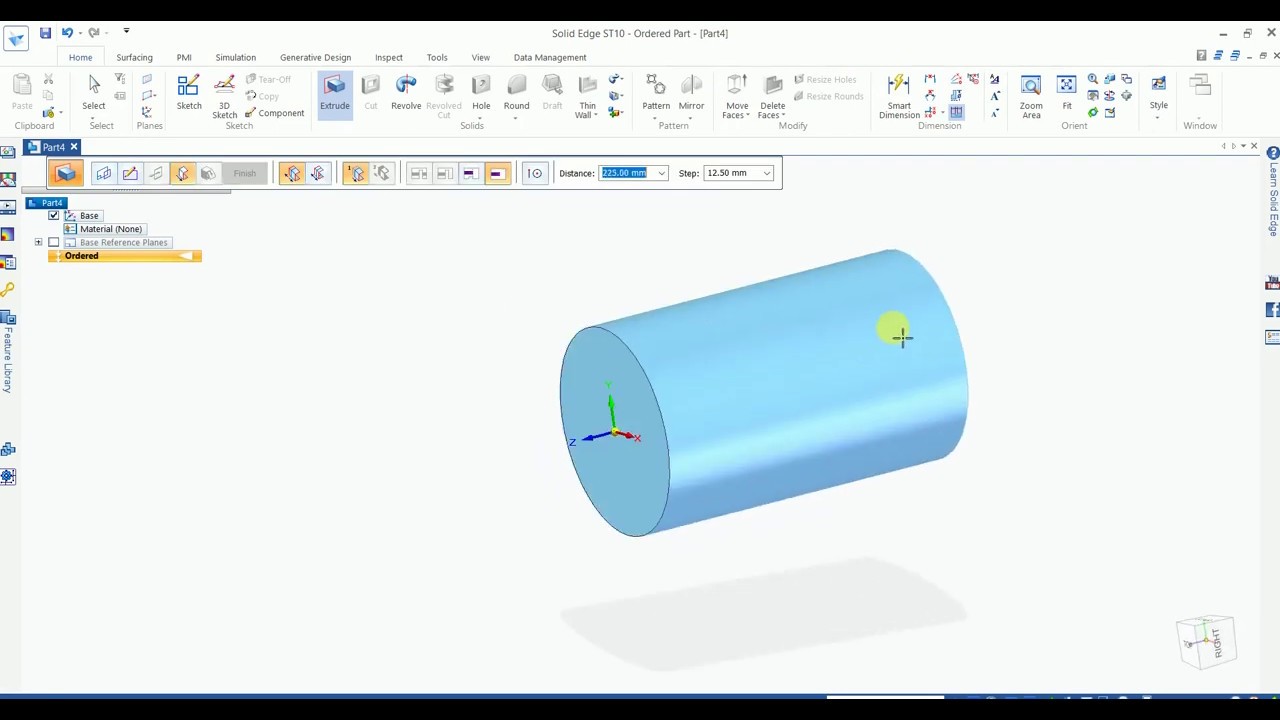
Task: Switch to the Data Management tab
Action: [x=550, y=57]
